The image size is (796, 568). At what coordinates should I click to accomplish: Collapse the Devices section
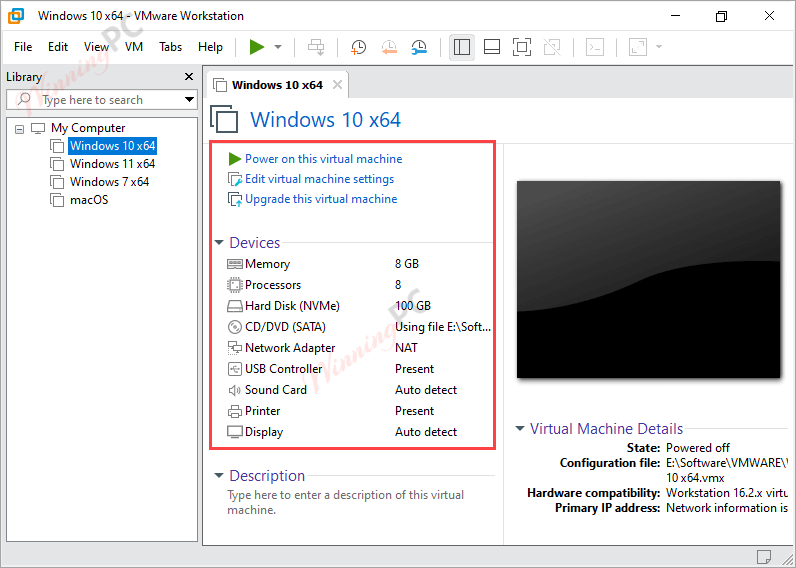point(219,243)
